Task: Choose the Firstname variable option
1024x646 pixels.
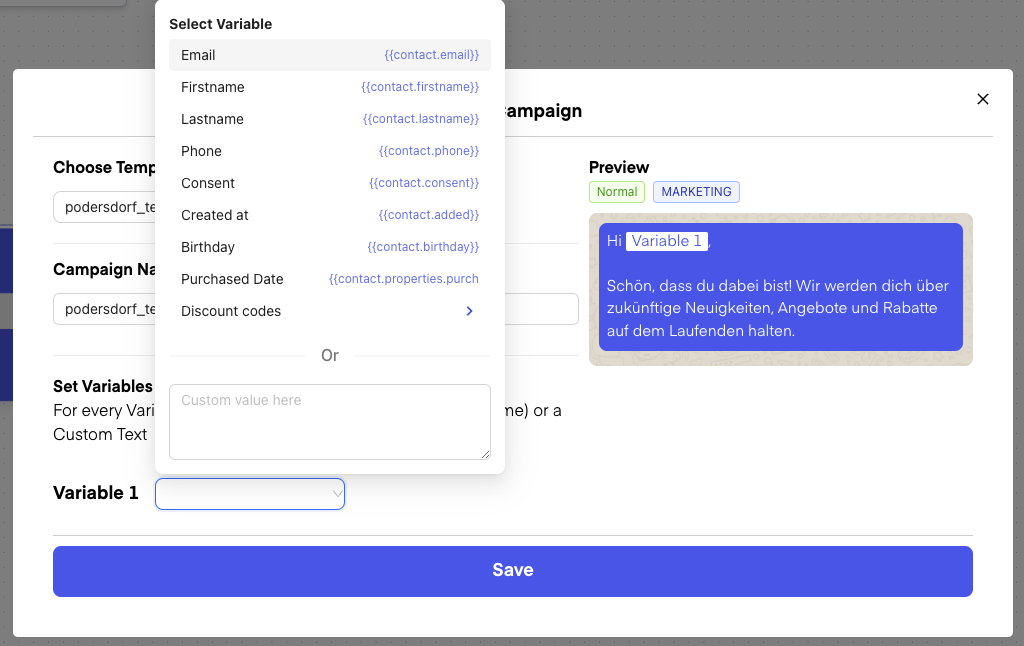Action: pyautogui.click(x=213, y=87)
